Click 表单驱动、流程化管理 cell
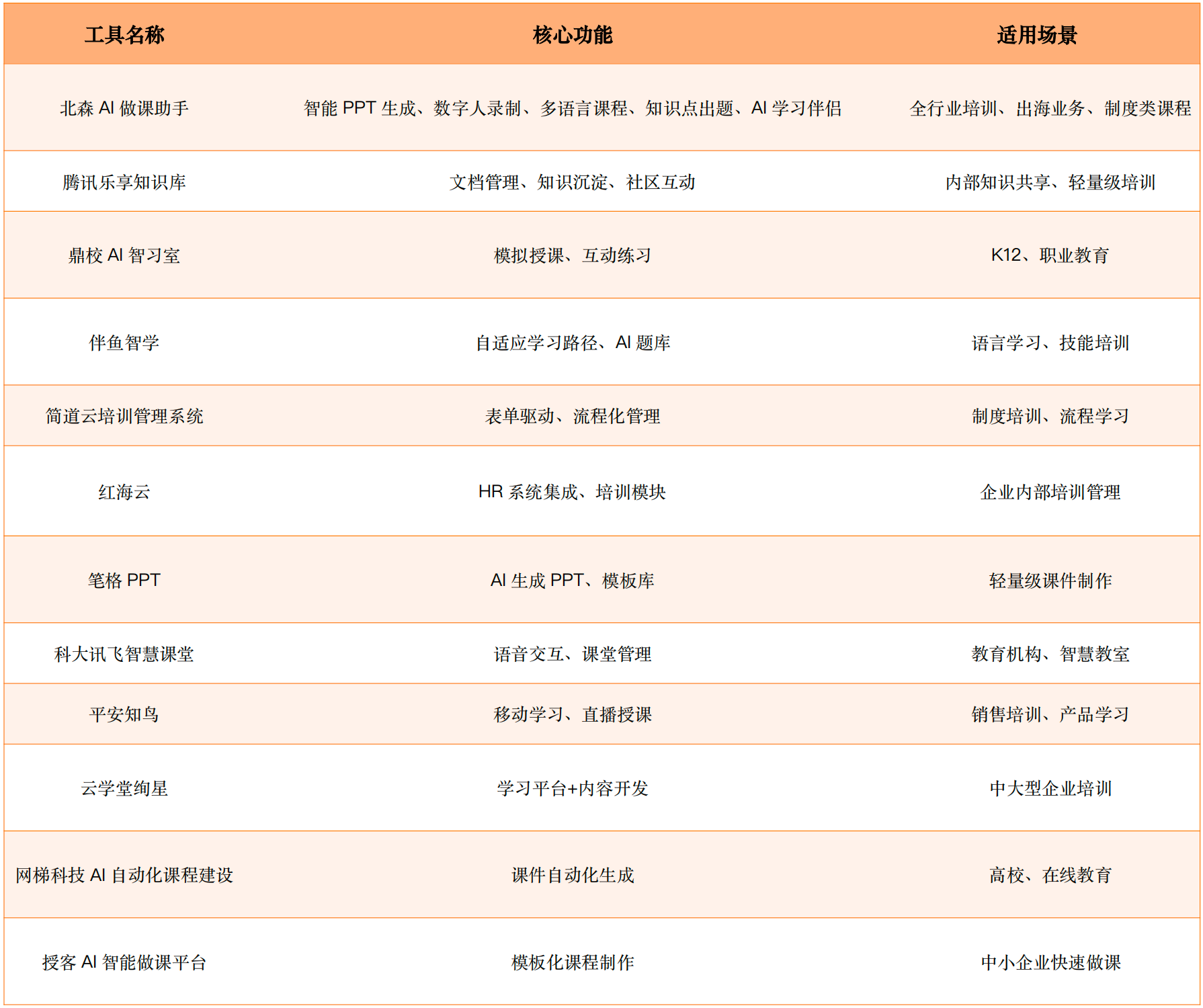 (572, 416)
